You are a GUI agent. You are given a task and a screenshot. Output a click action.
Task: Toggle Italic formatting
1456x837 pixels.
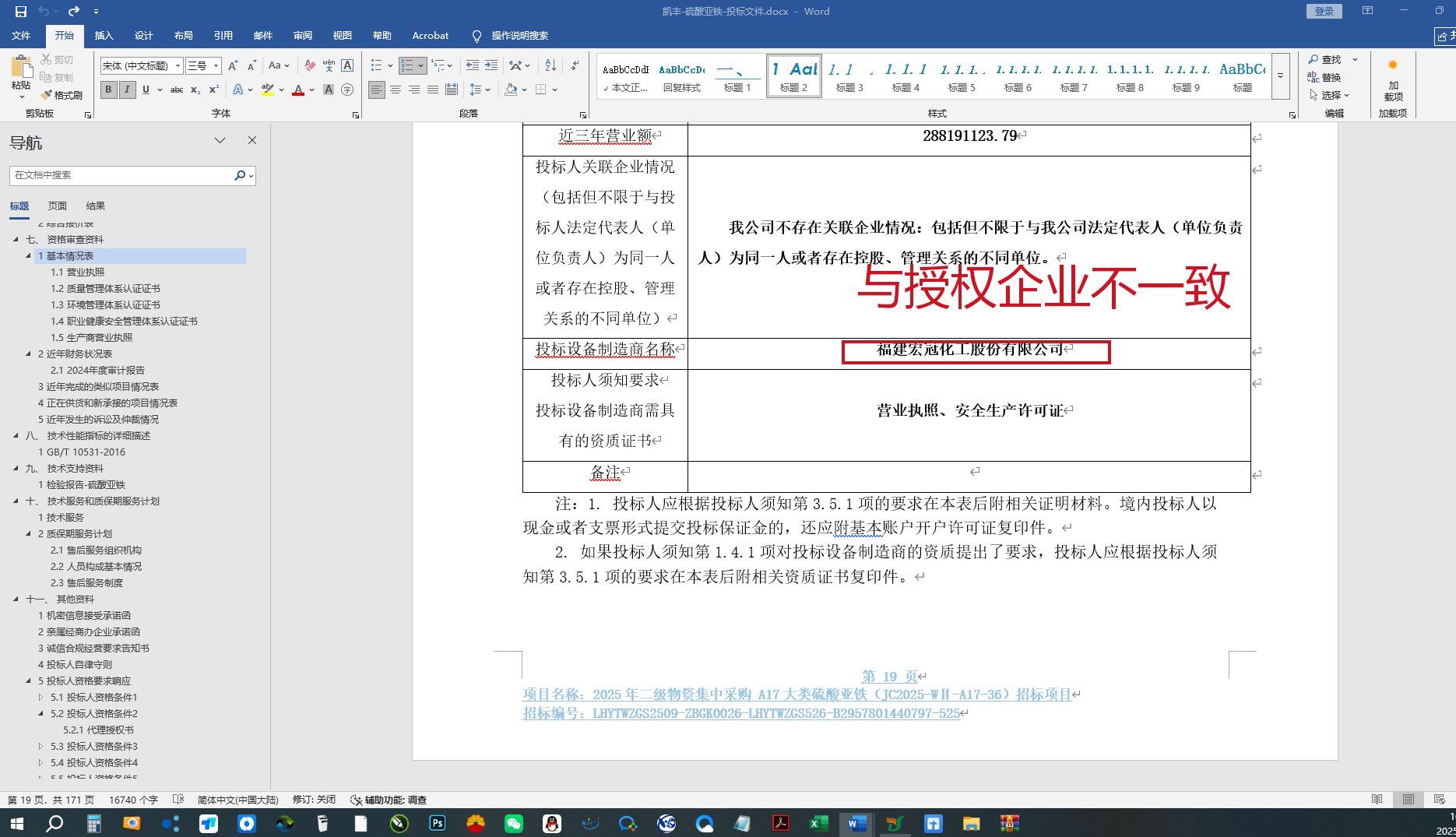pyautogui.click(x=127, y=90)
